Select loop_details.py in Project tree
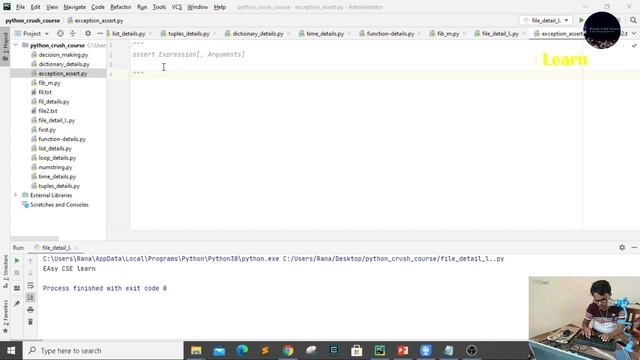Image resolution: width=640 pixels, height=360 pixels. pos(57,158)
